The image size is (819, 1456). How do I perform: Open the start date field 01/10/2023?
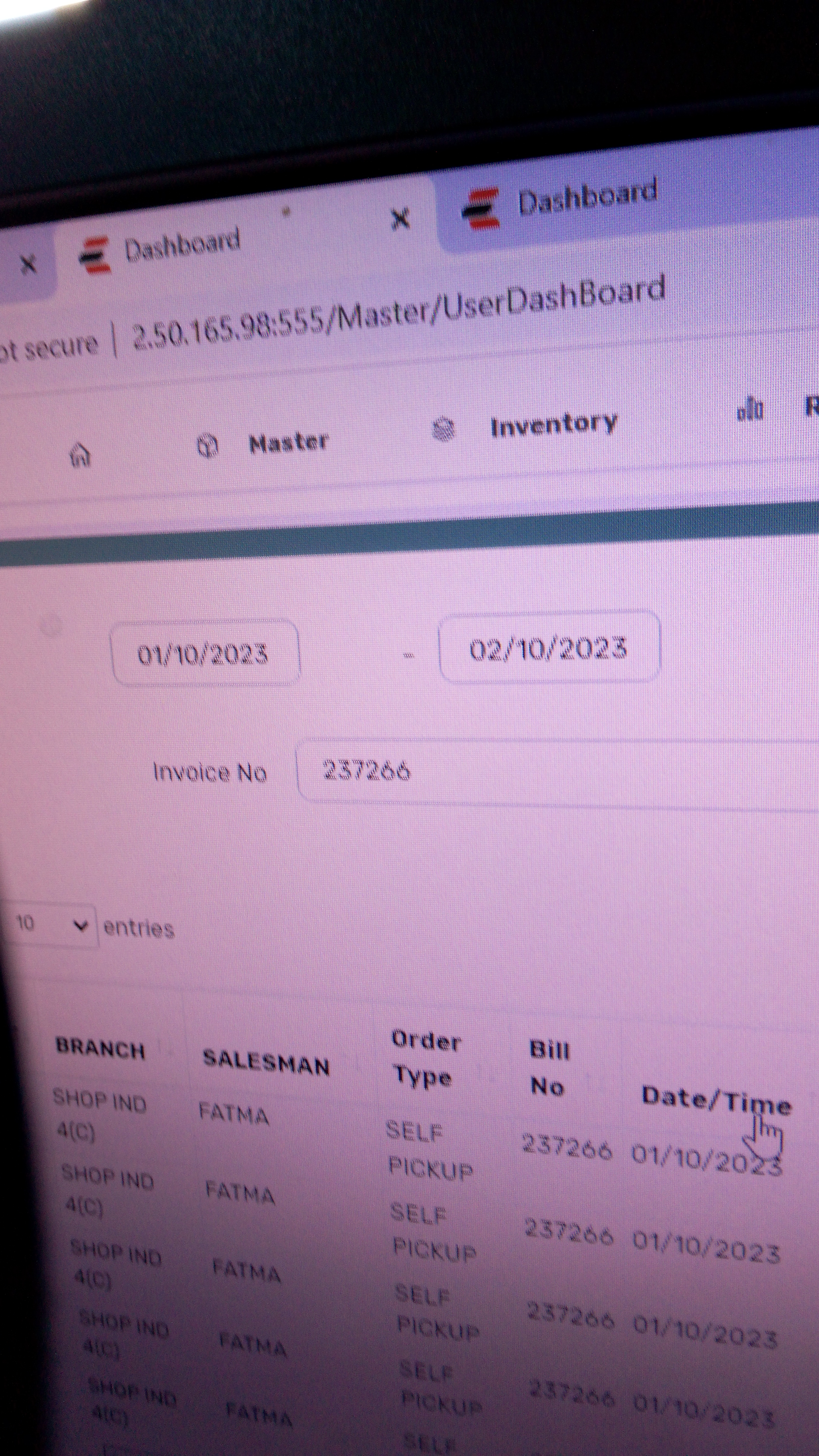206,654
